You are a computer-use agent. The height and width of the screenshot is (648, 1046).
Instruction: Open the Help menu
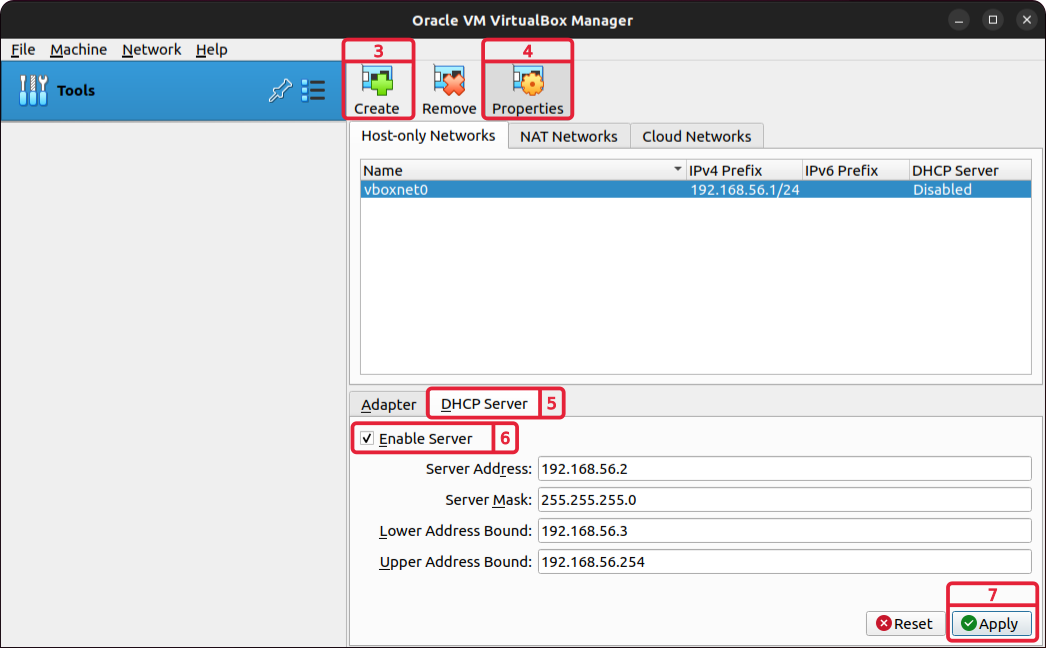211,49
